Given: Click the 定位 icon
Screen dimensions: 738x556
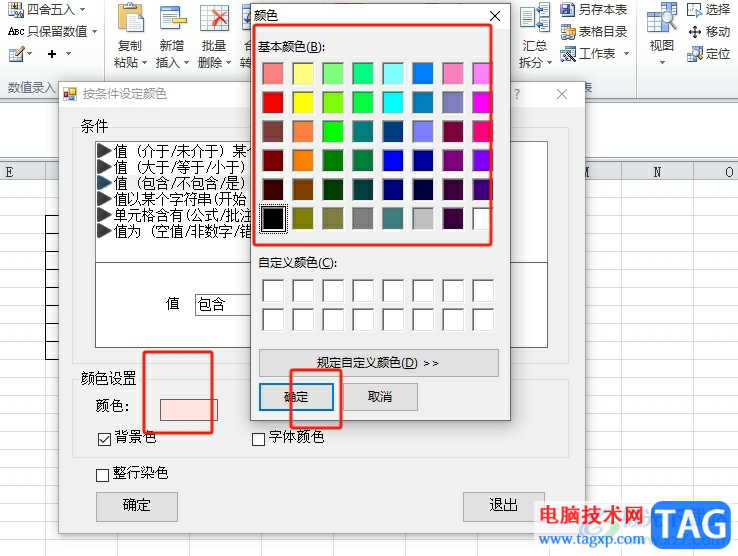Looking at the screenshot, I should pos(695,54).
